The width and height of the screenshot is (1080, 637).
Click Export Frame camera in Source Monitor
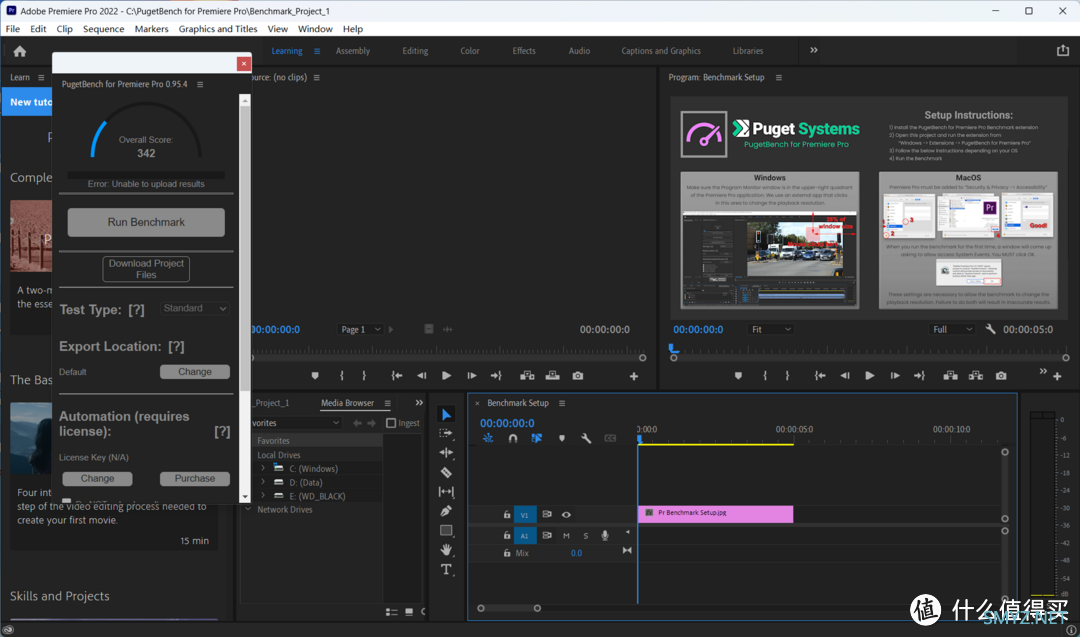(x=578, y=376)
